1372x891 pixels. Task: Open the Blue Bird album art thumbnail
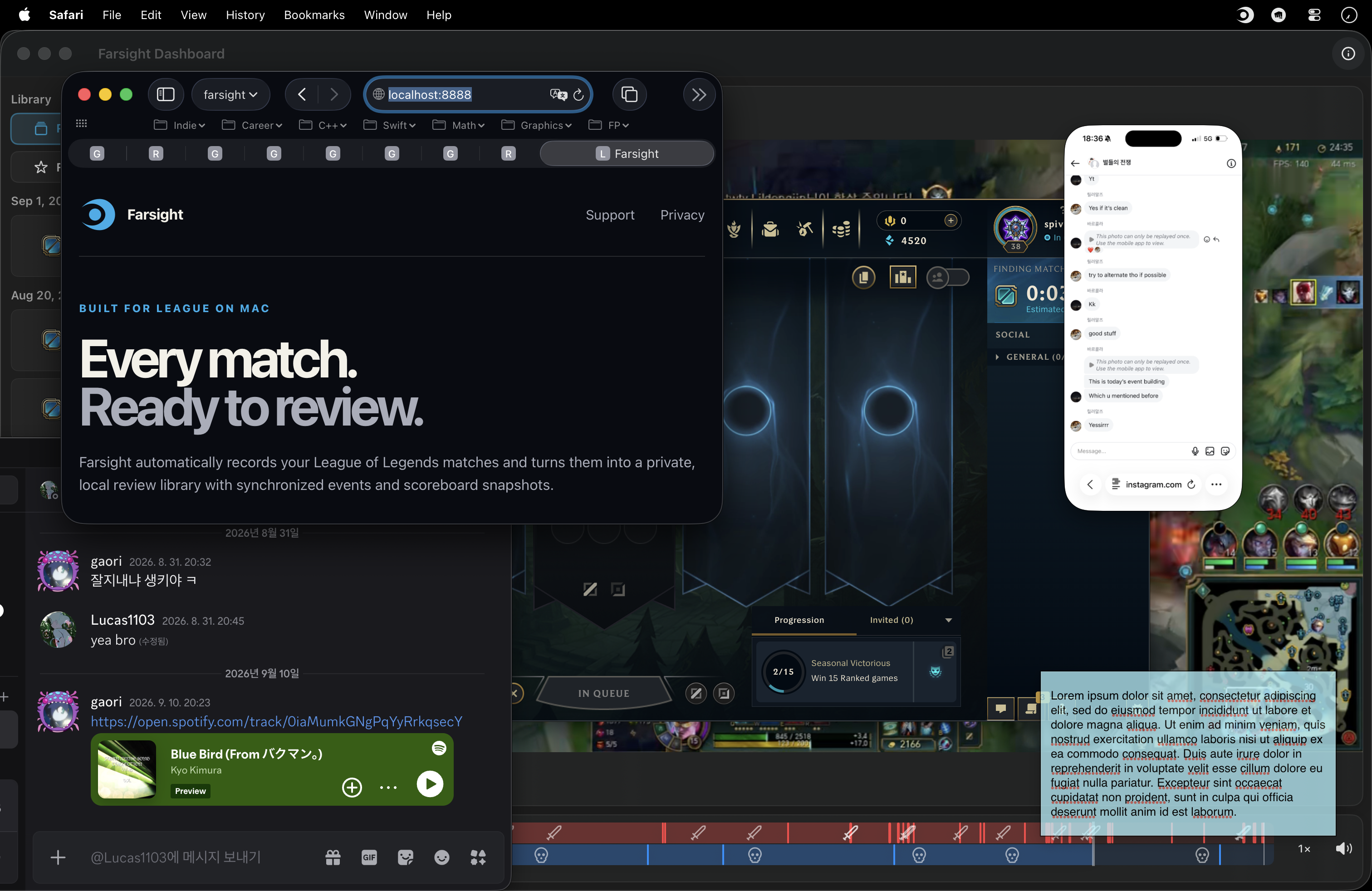[x=127, y=769]
